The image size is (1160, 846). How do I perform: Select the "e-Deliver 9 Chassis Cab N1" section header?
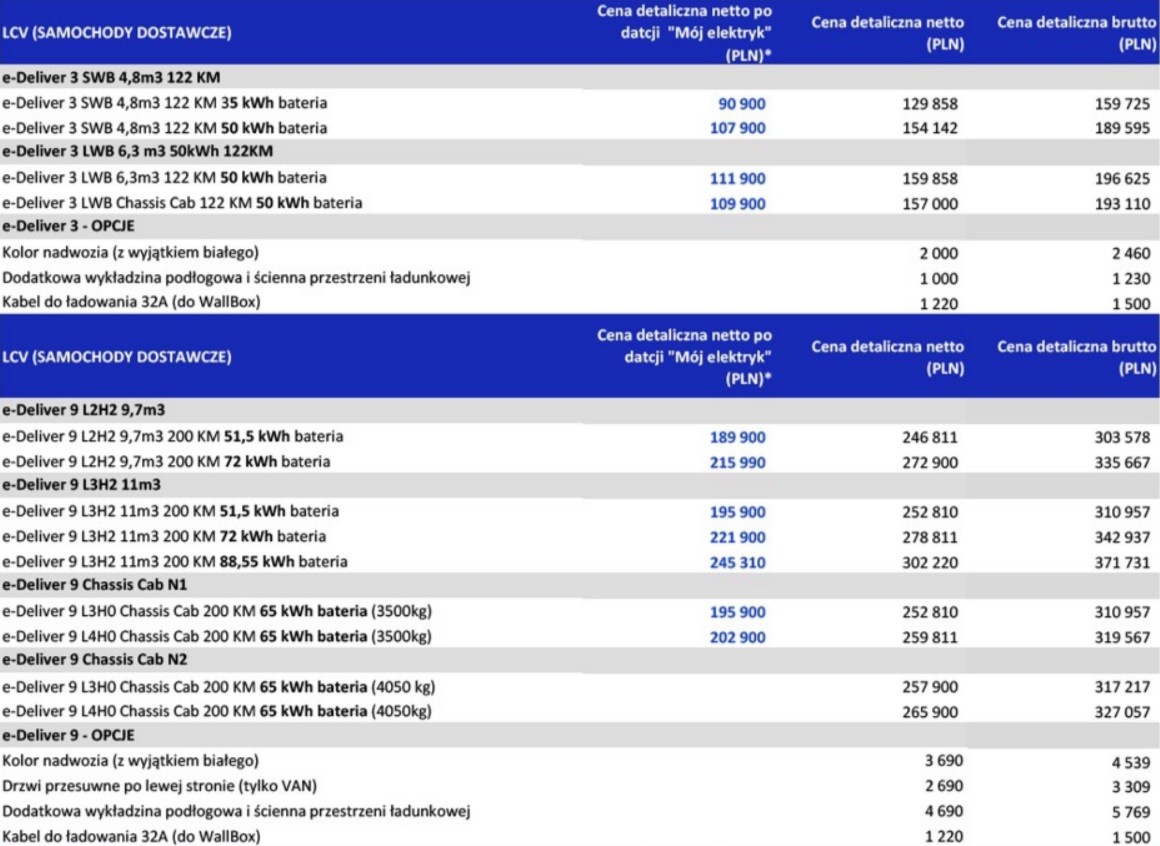click(x=96, y=586)
